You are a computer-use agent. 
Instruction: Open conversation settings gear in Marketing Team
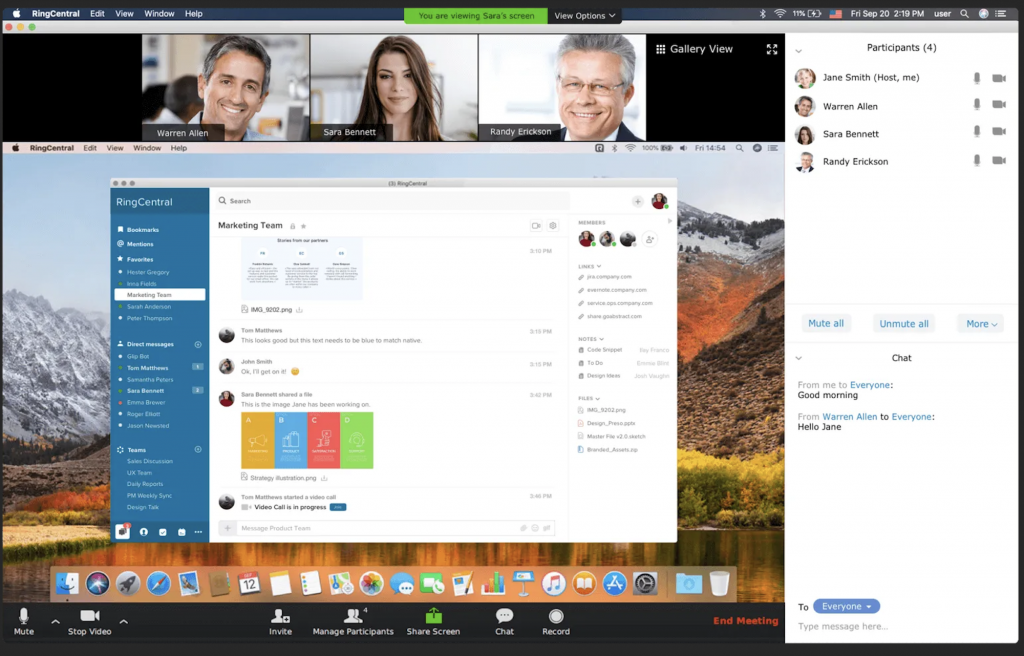[x=553, y=226]
